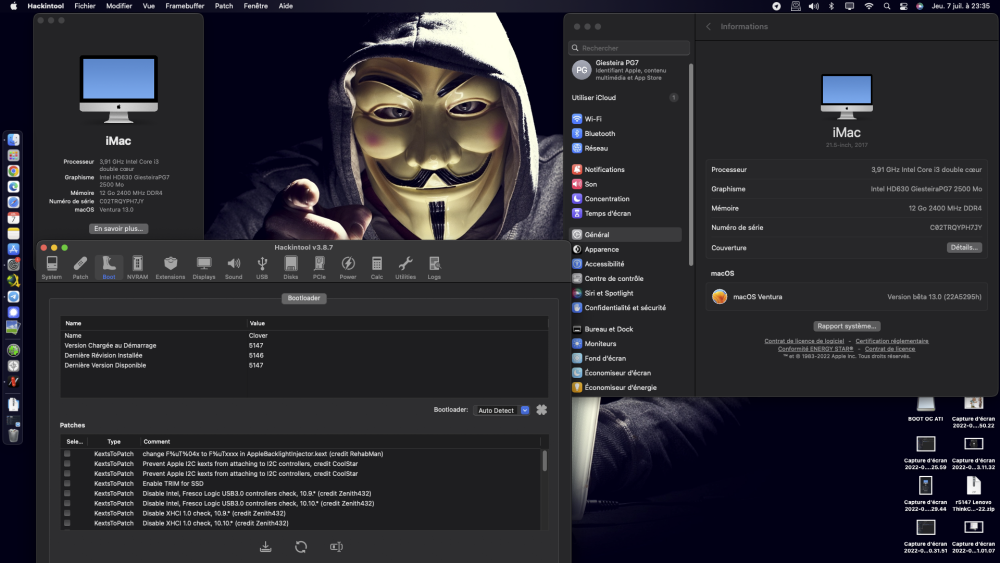The image size is (1000, 563).
Task: Open the NVRAM tab in Hackintool
Action: (x=137, y=267)
